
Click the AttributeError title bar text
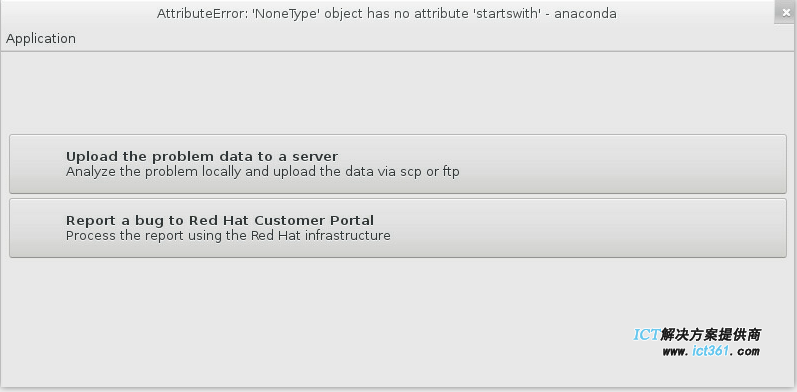point(386,14)
